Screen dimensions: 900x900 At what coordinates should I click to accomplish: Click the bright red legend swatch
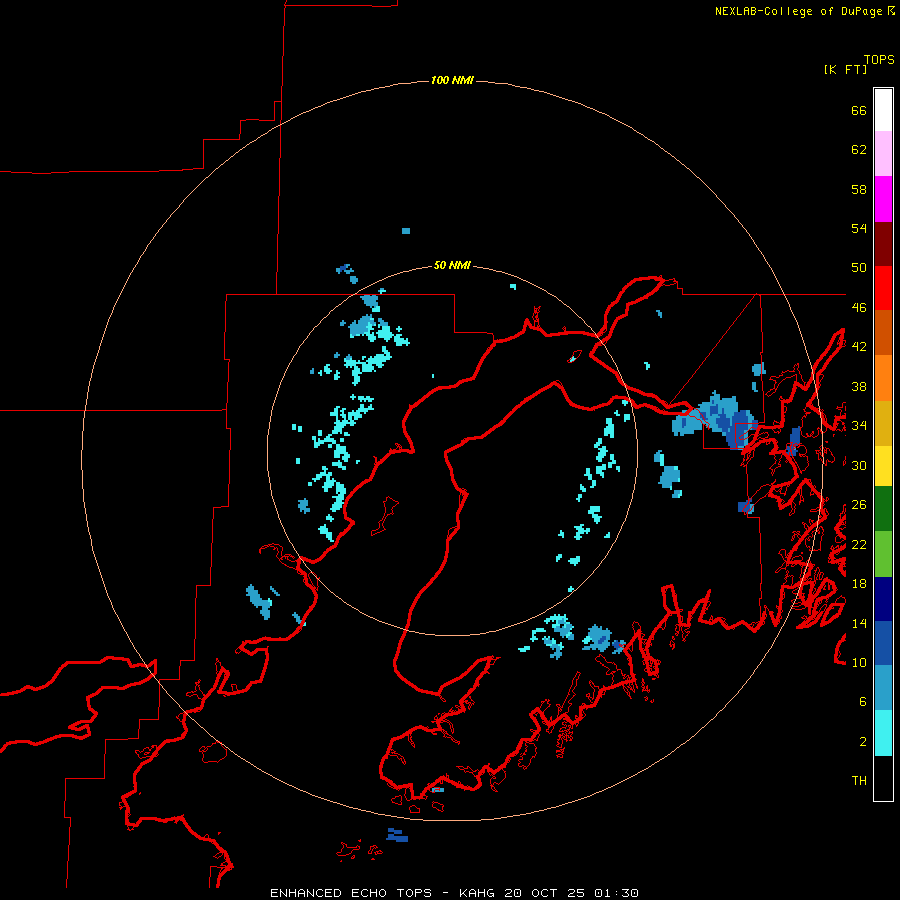(883, 288)
